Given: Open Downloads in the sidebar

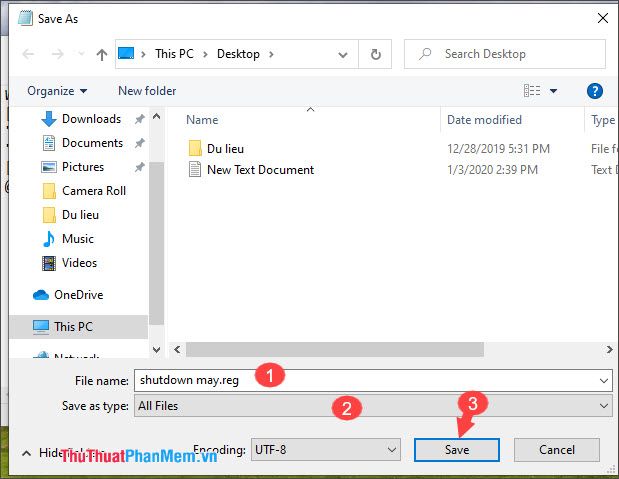Looking at the screenshot, I should pyautogui.click(x=92, y=119).
